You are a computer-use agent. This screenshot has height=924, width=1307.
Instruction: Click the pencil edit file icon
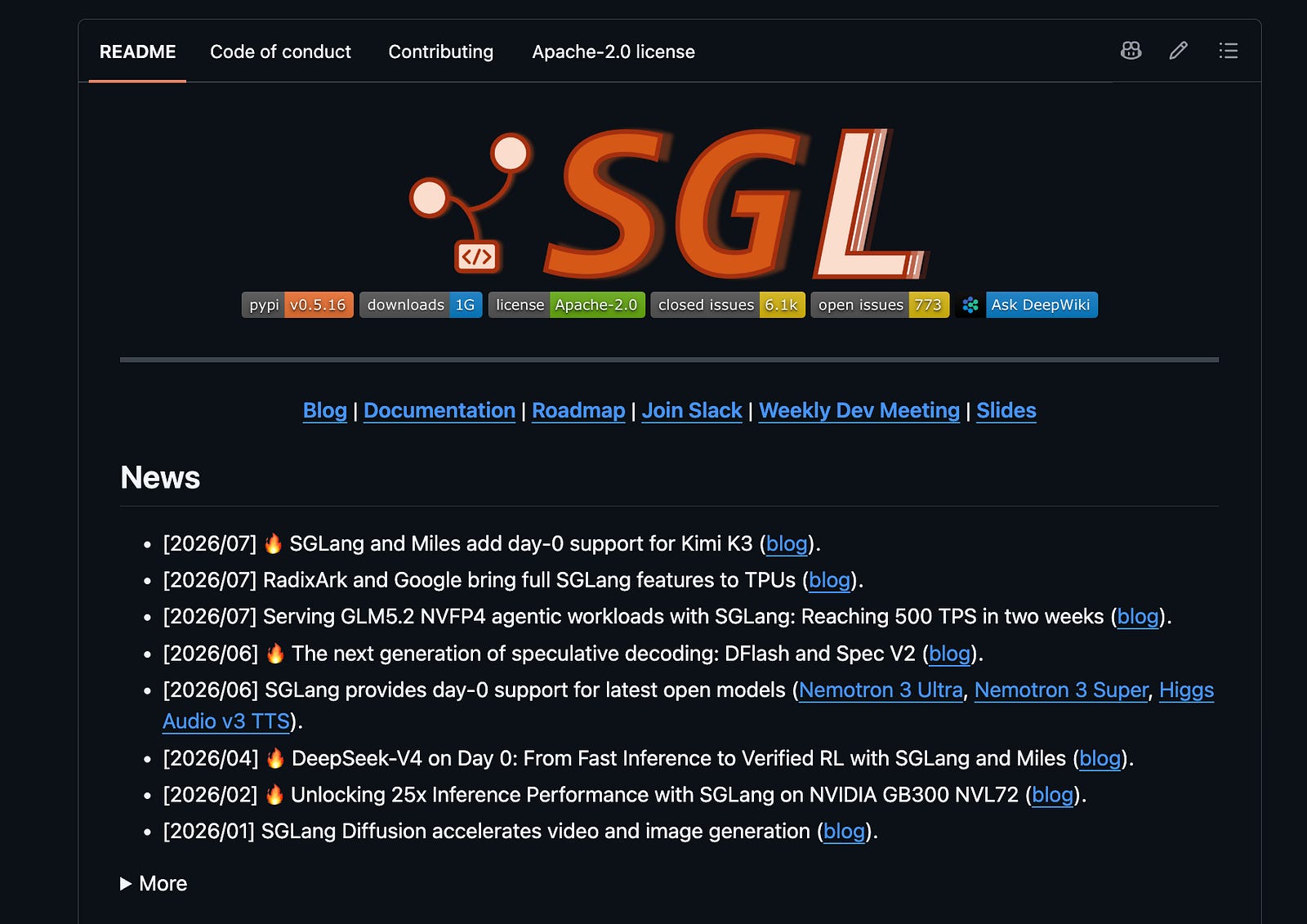pos(1178,51)
